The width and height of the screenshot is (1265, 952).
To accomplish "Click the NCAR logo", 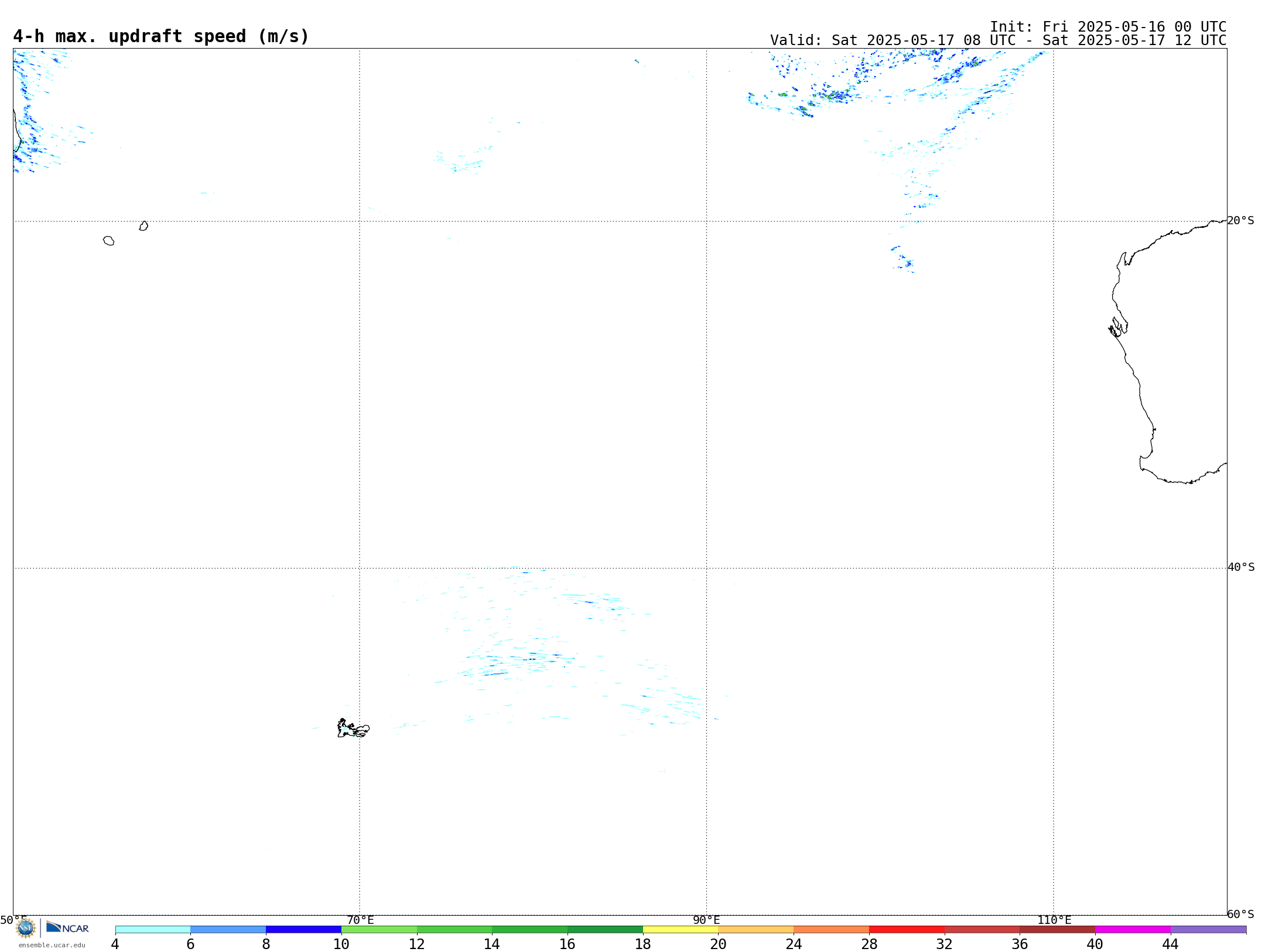I will coord(67,927).
